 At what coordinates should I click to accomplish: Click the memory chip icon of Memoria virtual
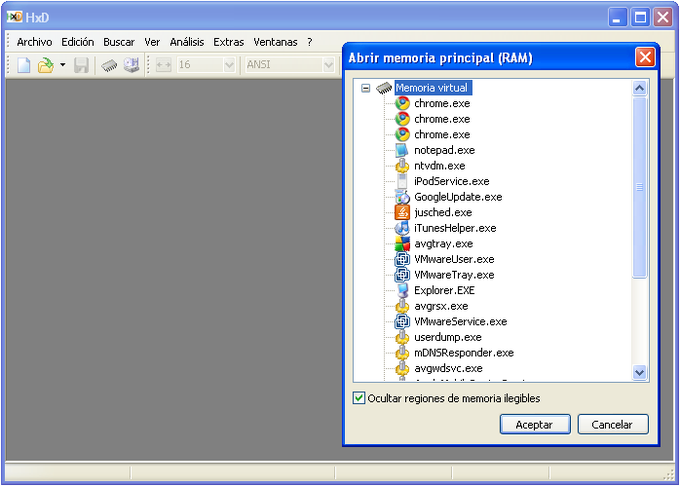384,88
